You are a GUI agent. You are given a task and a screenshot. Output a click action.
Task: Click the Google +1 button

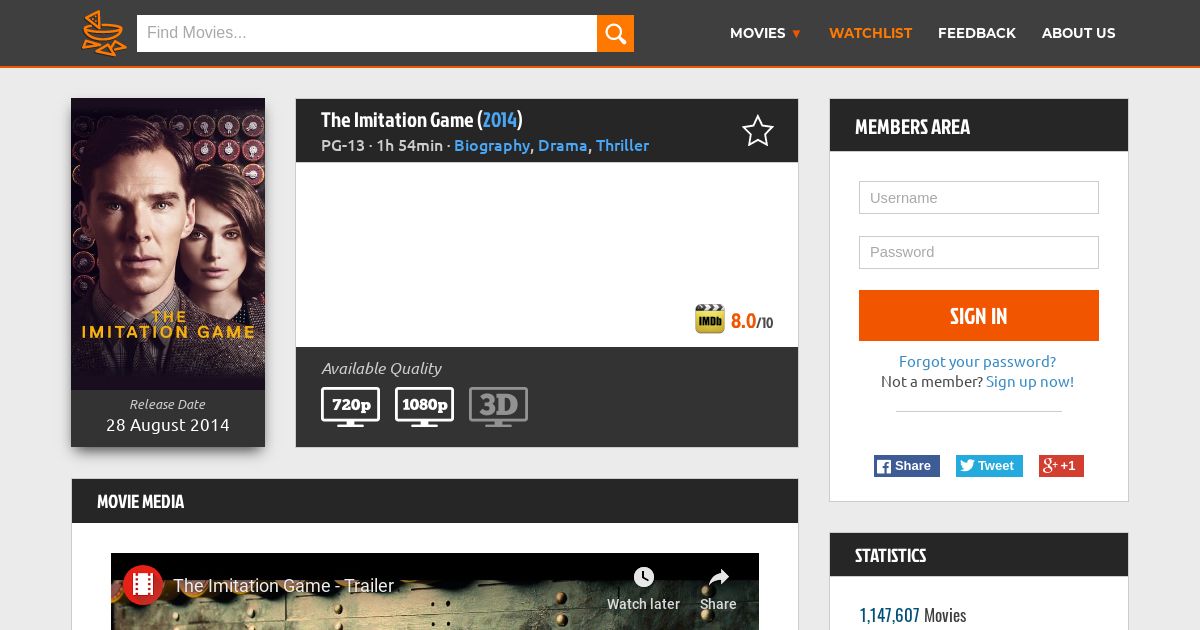[1061, 466]
